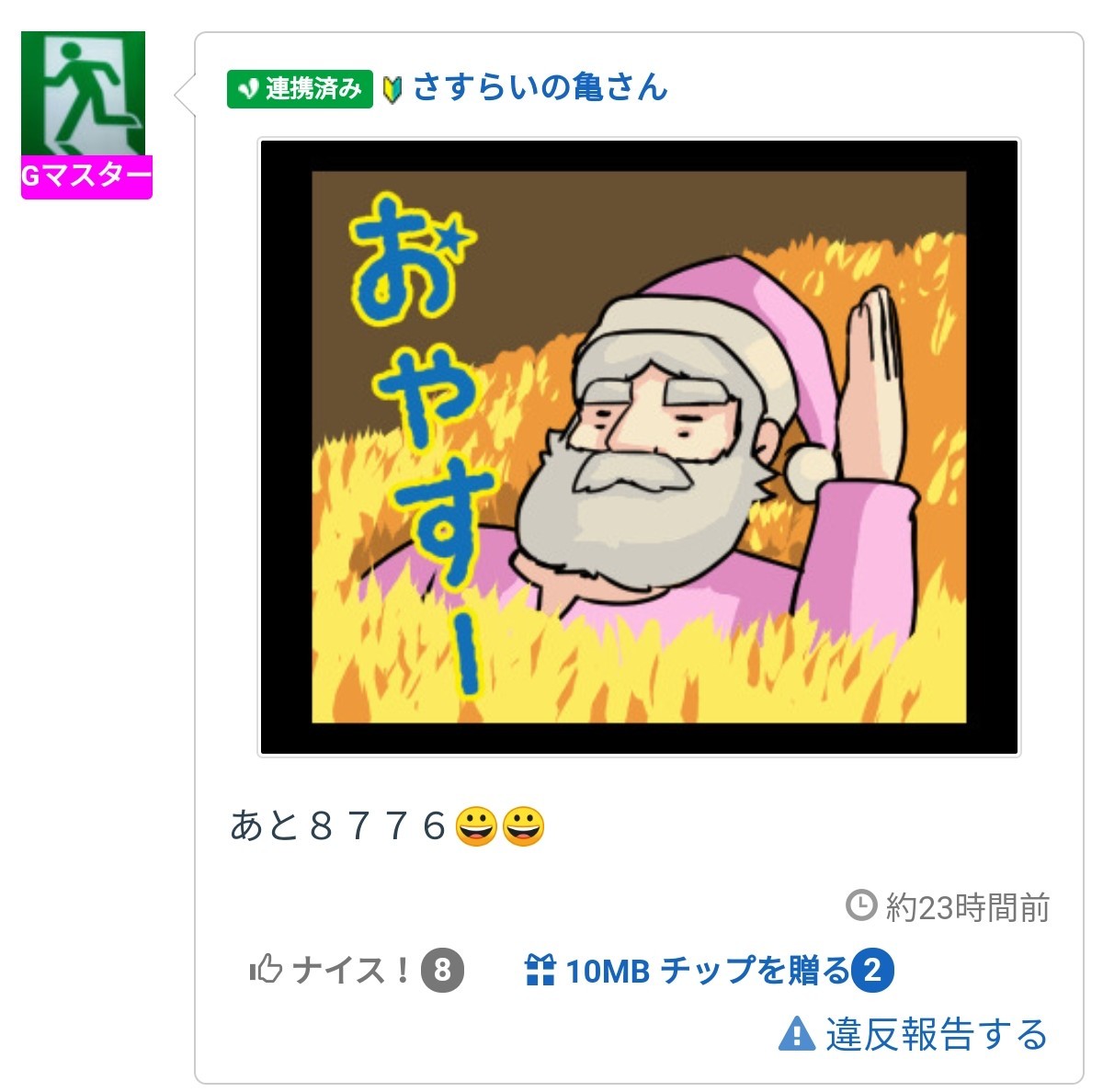Click the あと８７７６ post text
The image size is (1103, 1092).
click(338, 825)
